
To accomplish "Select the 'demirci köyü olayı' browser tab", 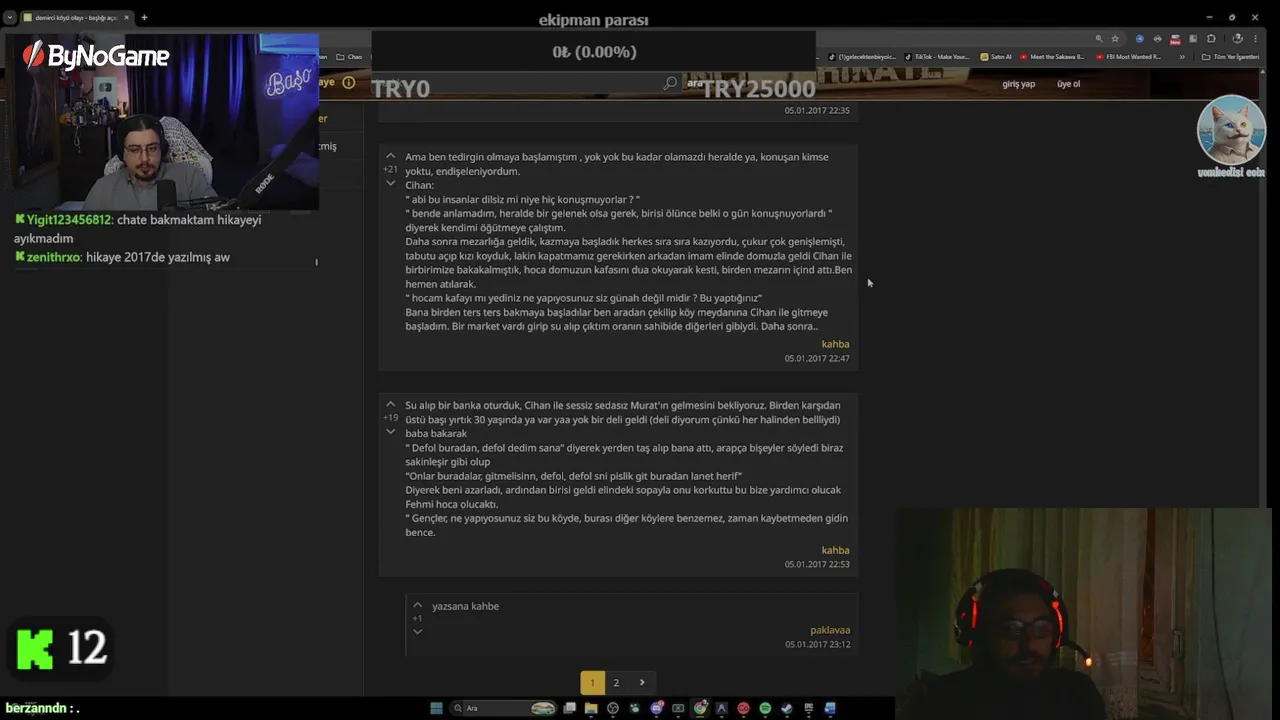I will pyautogui.click(x=76, y=17).
